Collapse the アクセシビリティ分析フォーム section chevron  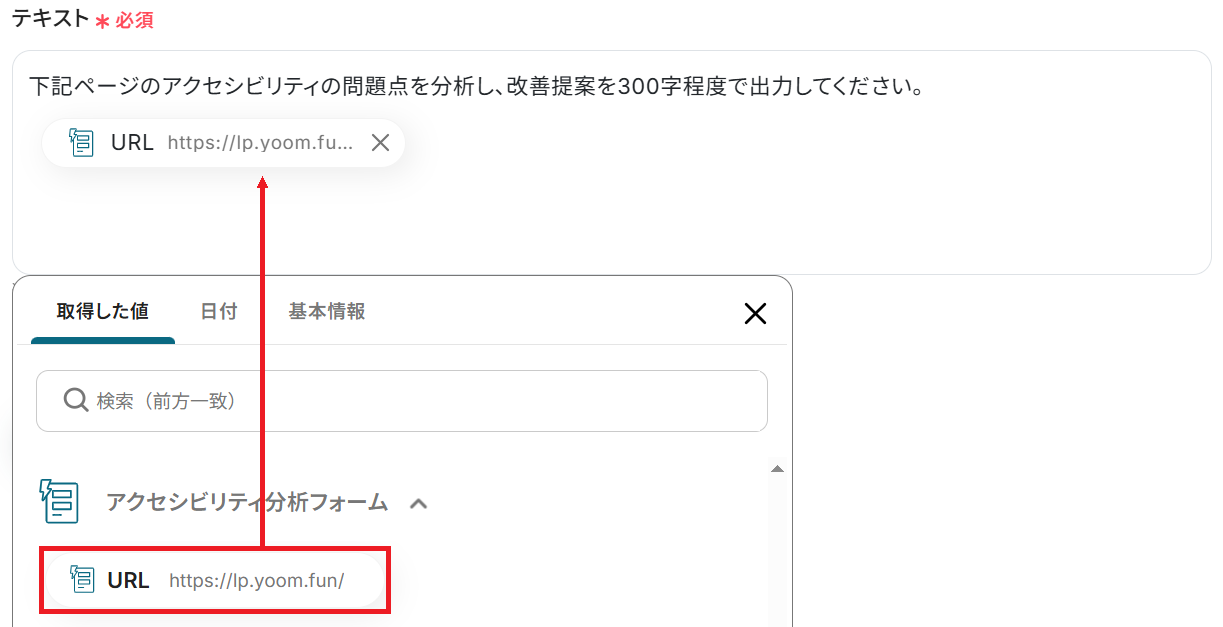[419, 503]
